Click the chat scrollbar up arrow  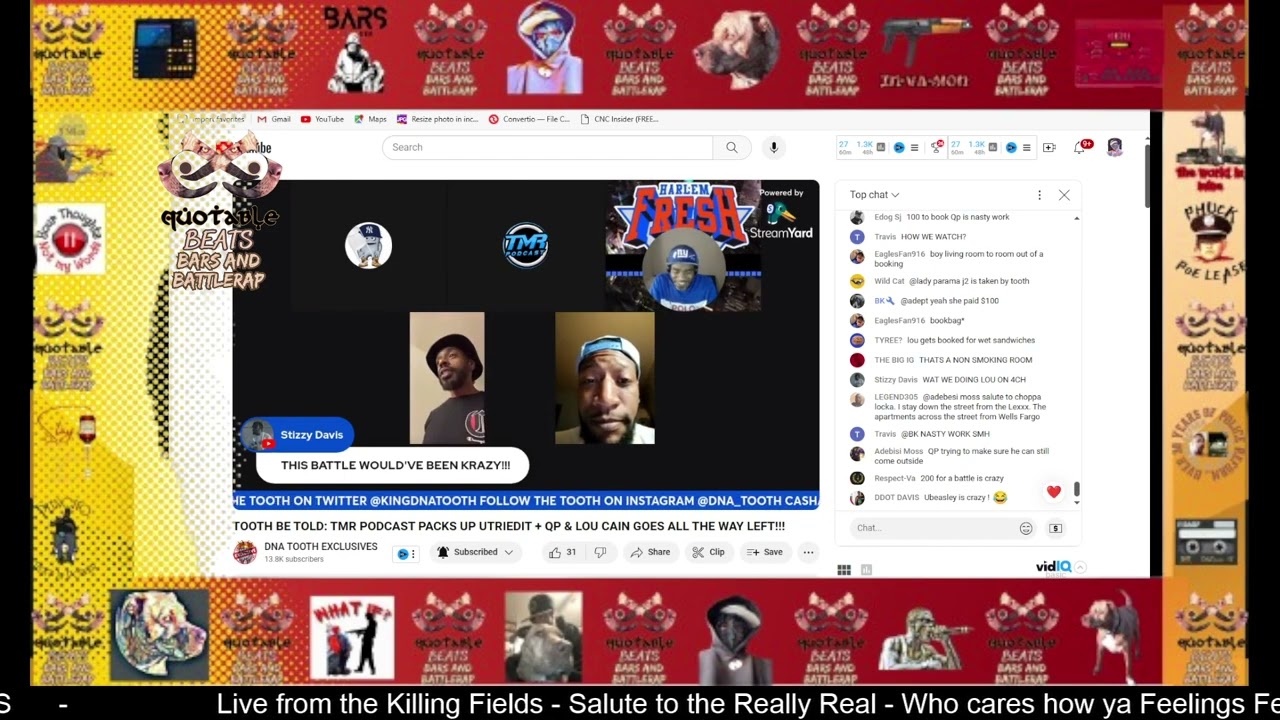(1077, 218)
